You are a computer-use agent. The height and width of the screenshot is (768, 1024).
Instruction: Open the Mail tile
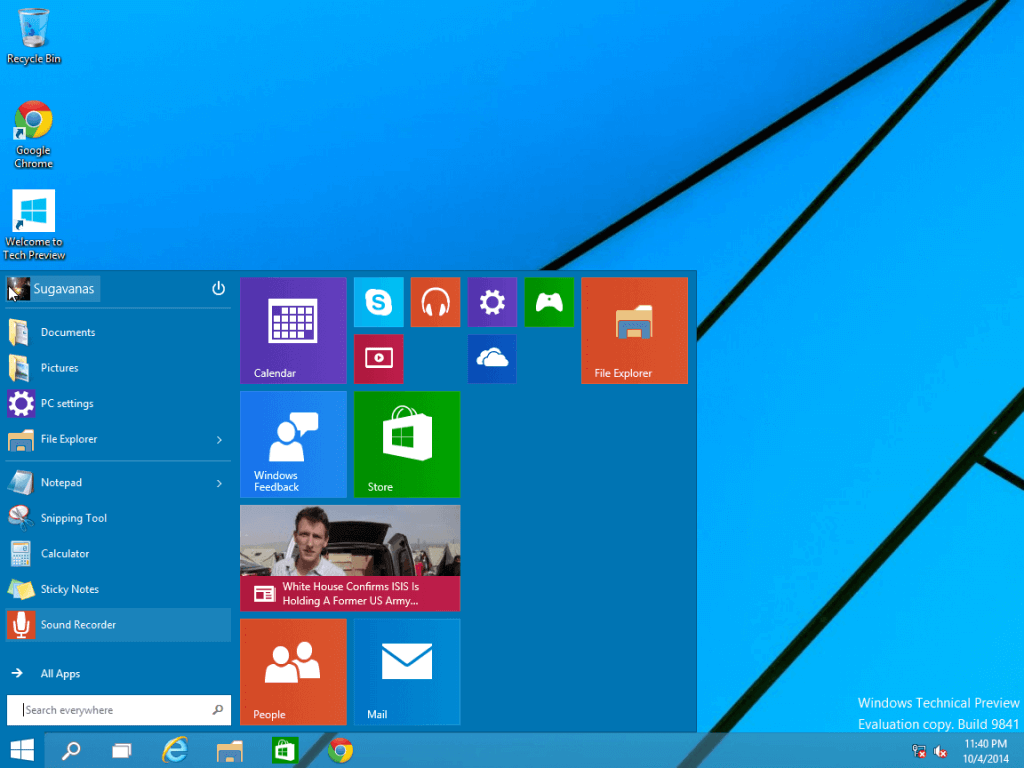pyautogui.click(x=407, y=672)
